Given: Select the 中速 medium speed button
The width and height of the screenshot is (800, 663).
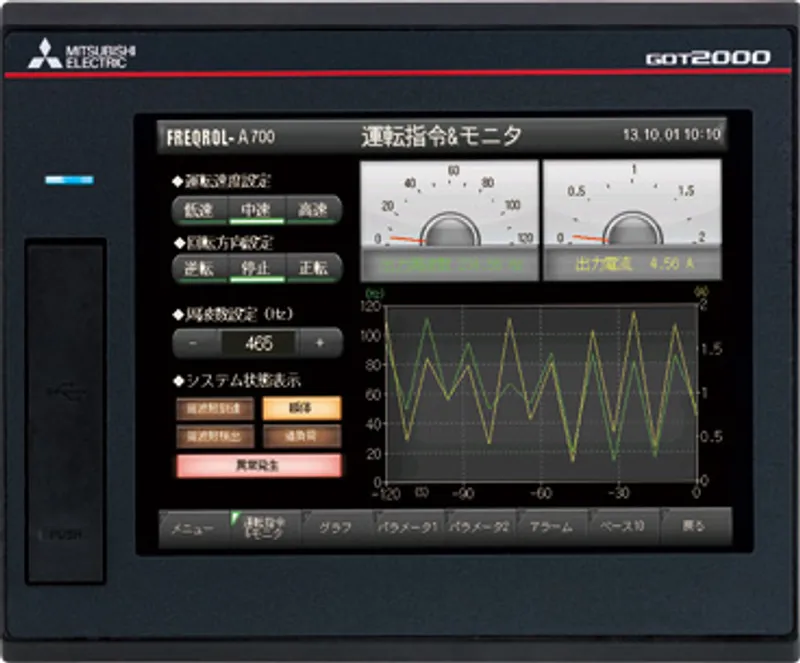Looking at the screenshot, I should pos(256,210).
